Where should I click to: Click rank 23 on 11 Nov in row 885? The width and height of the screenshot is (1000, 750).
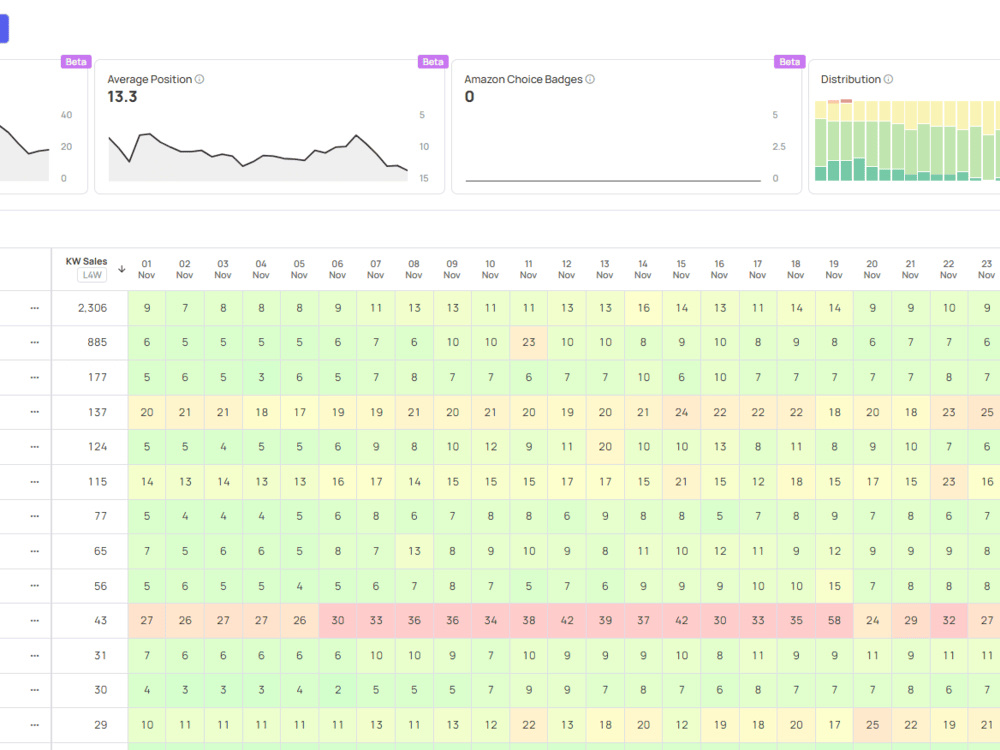[529, 342]
